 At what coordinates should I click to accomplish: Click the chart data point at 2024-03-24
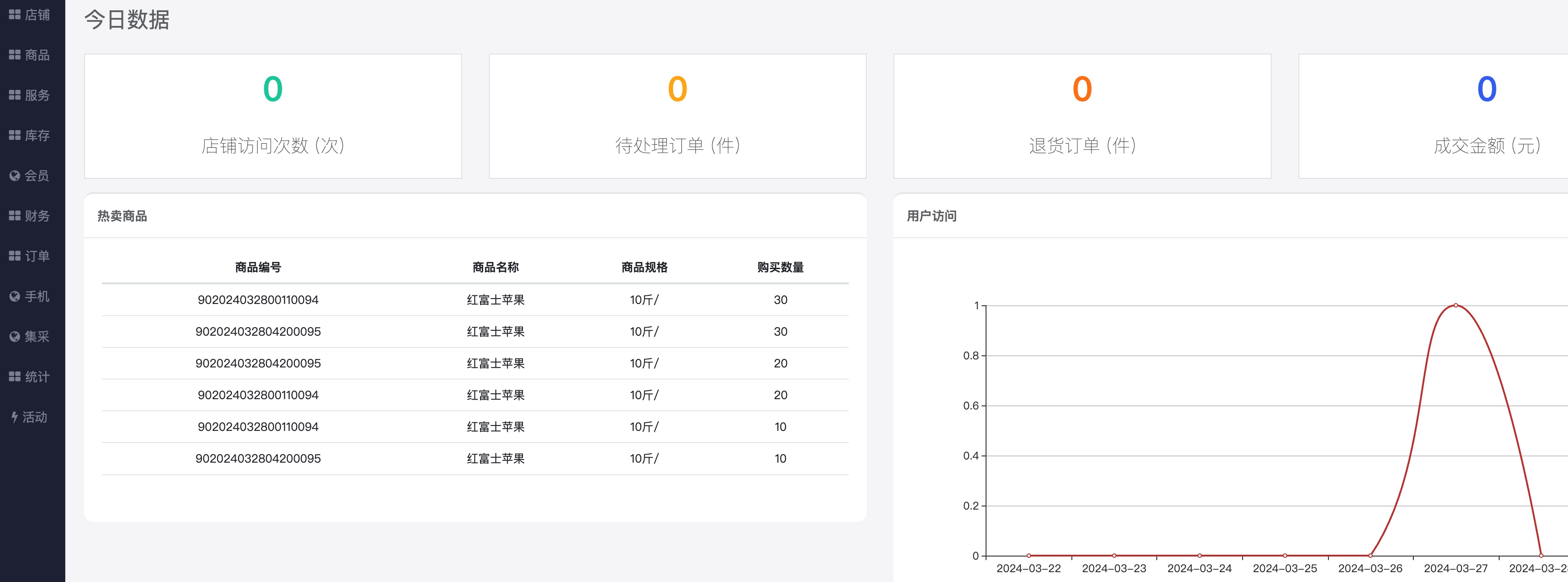pos(1199,555)
